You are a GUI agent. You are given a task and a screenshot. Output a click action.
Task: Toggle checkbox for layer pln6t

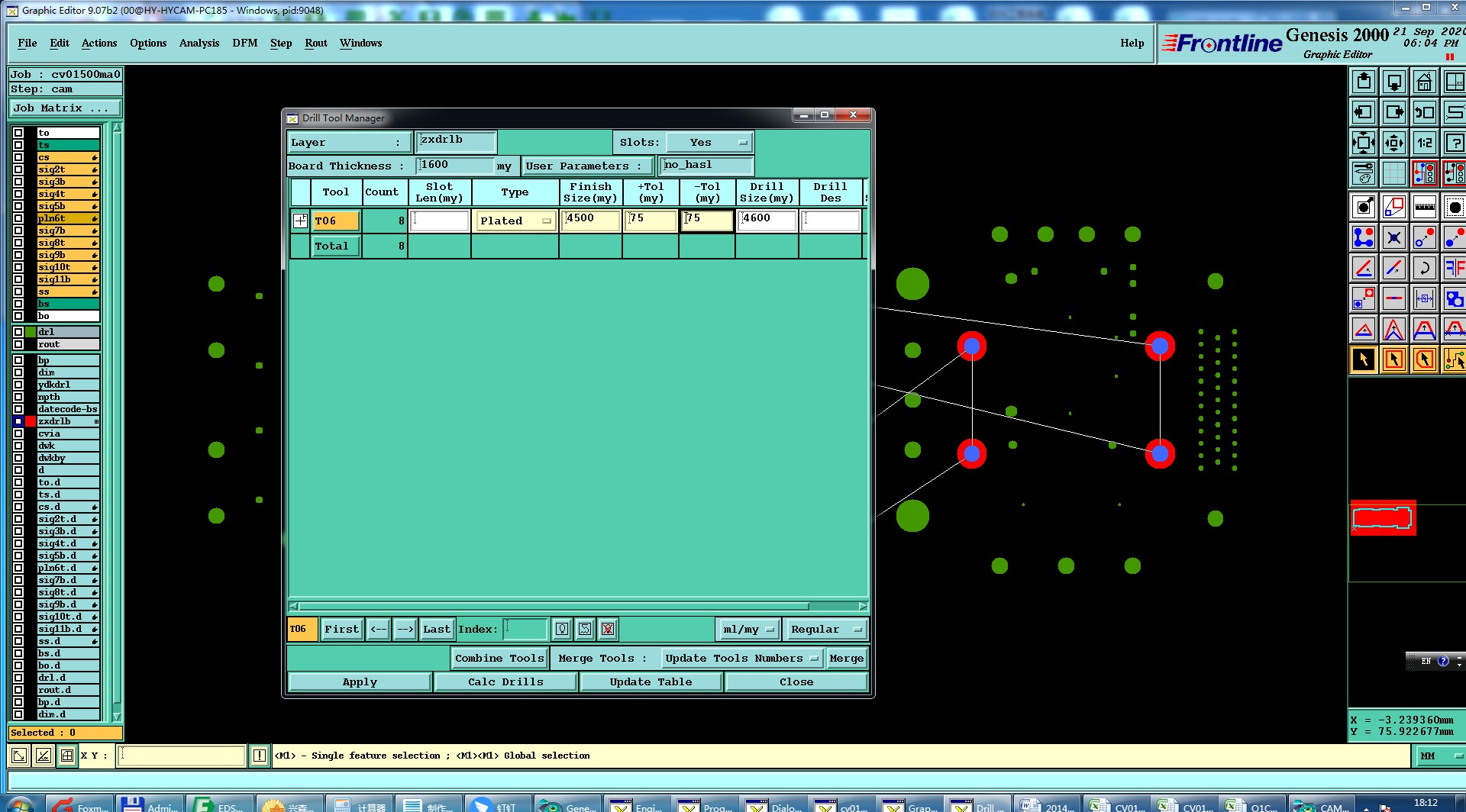[x=18, y=218]
